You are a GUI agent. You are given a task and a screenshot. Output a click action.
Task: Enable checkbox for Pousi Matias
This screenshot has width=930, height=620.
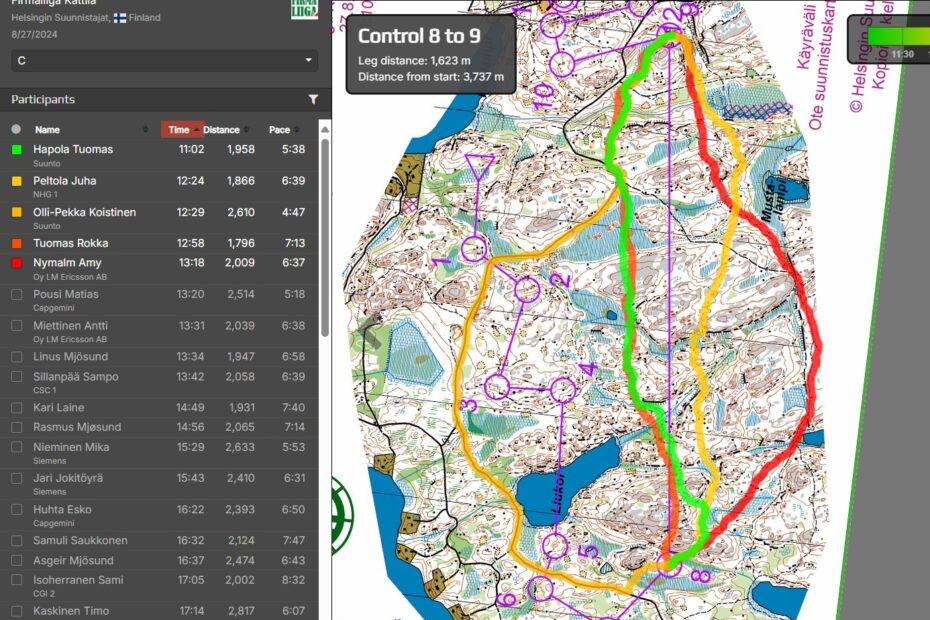16,295
